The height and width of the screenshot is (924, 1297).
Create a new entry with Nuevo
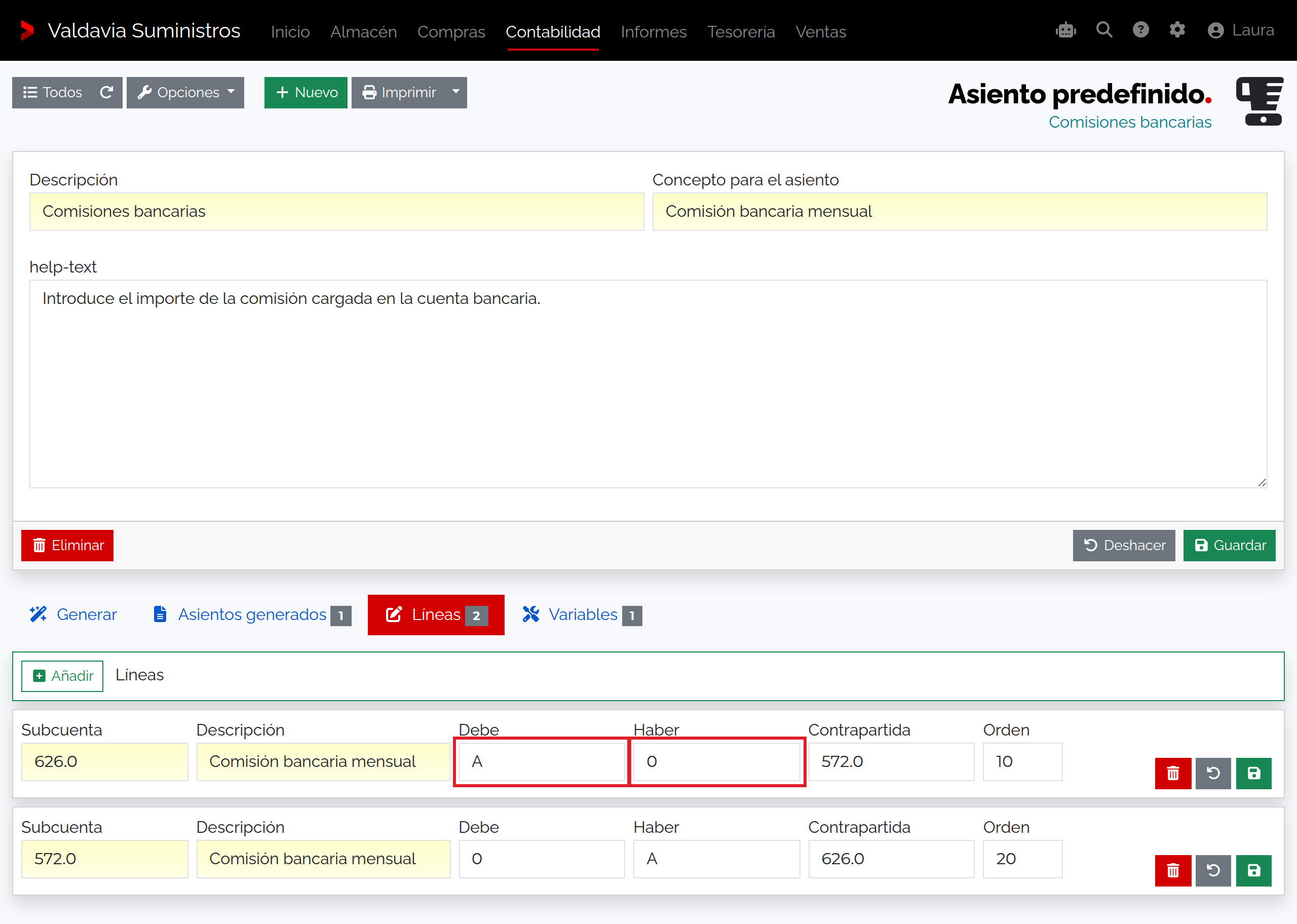coord(306,92)
